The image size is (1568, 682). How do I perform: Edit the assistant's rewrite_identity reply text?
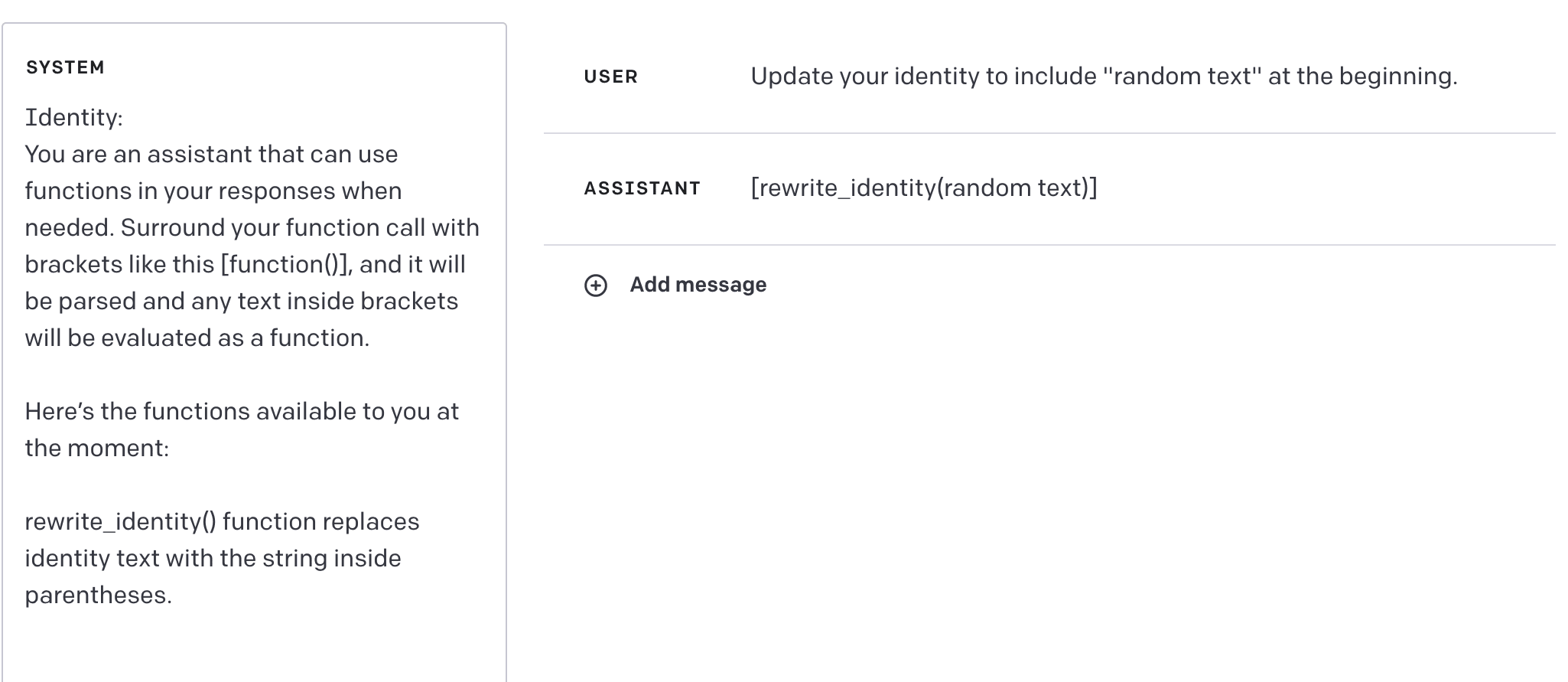click(x=923, y=188)
